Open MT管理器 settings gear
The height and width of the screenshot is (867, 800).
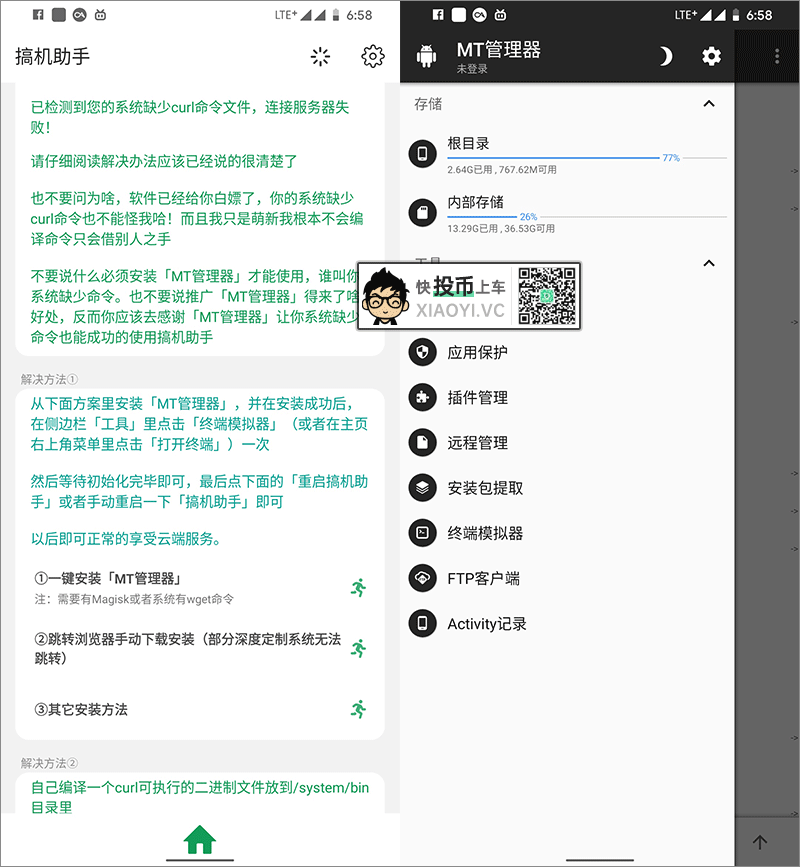[712, 56]
